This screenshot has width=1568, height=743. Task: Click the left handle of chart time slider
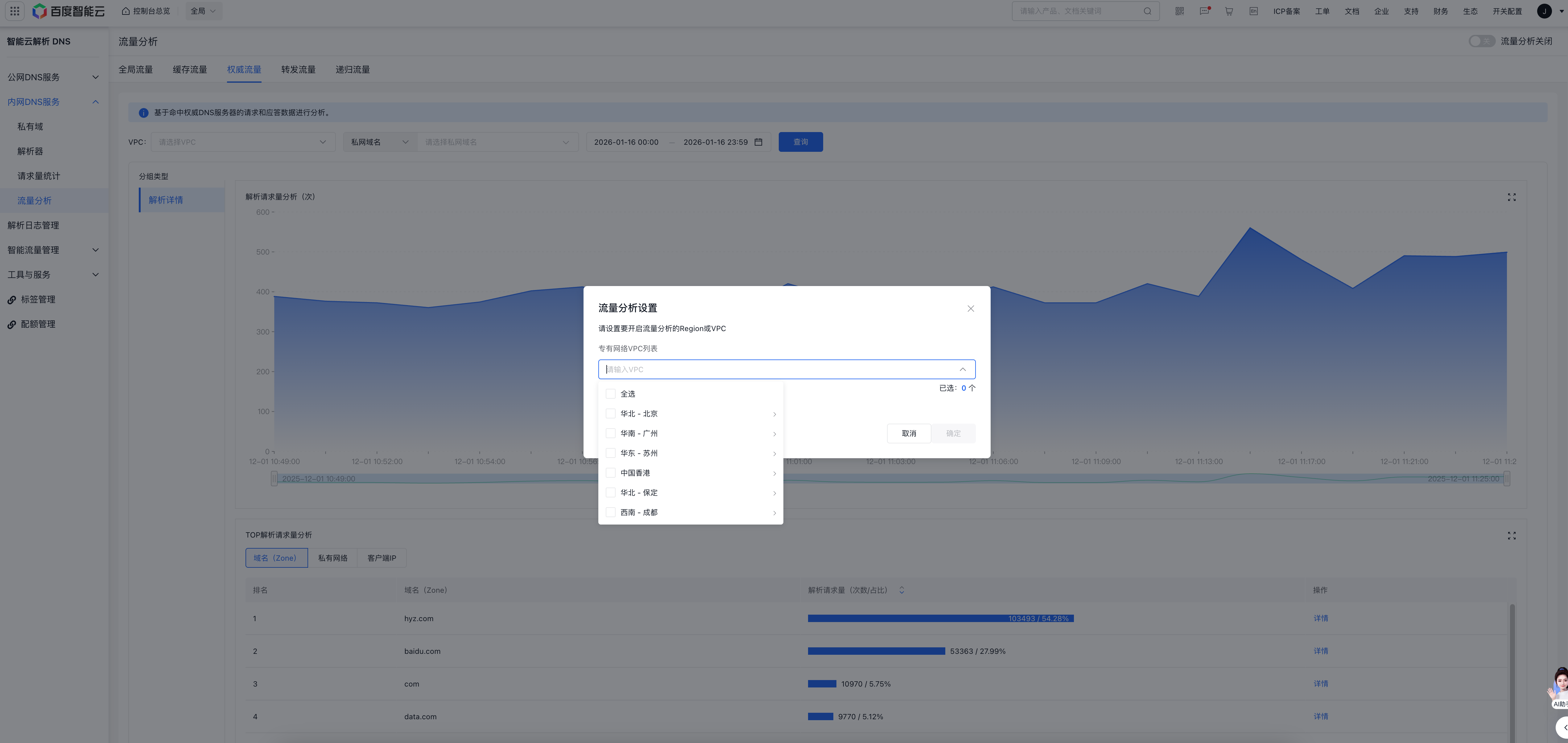click(274, 479)
